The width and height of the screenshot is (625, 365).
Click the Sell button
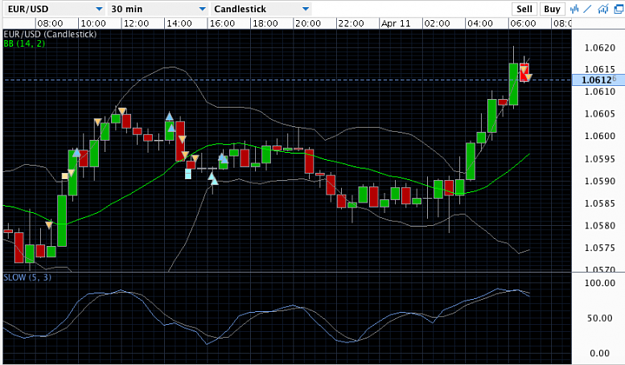pos(524,9)
